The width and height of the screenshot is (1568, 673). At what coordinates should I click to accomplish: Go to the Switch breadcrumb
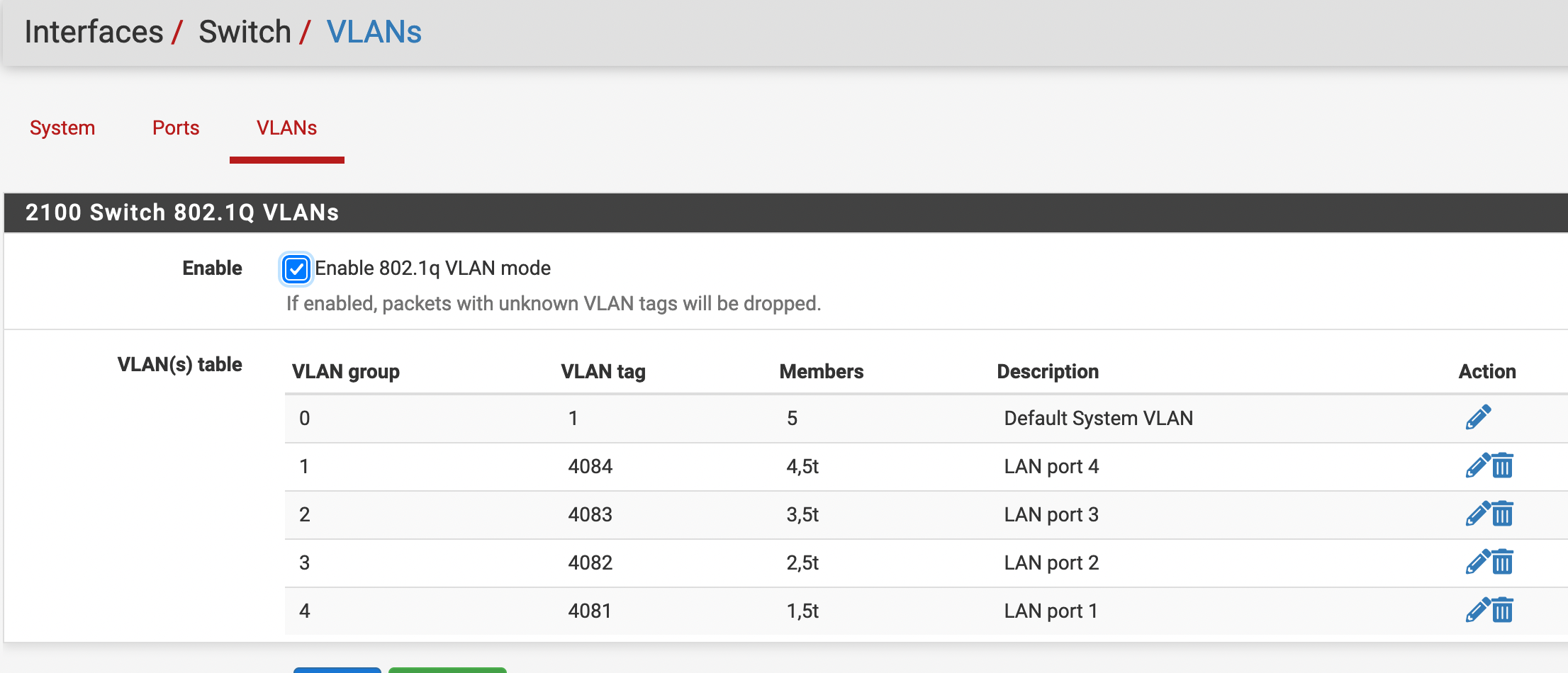[245, 33]
